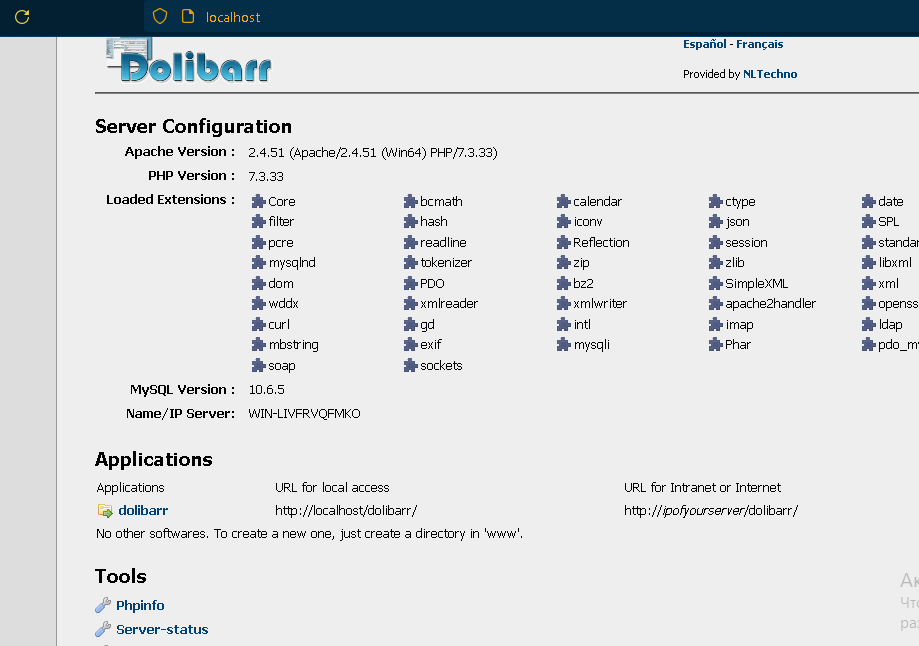Click the puzzle icon next to SimpleXML

click(x=715, y=284)
